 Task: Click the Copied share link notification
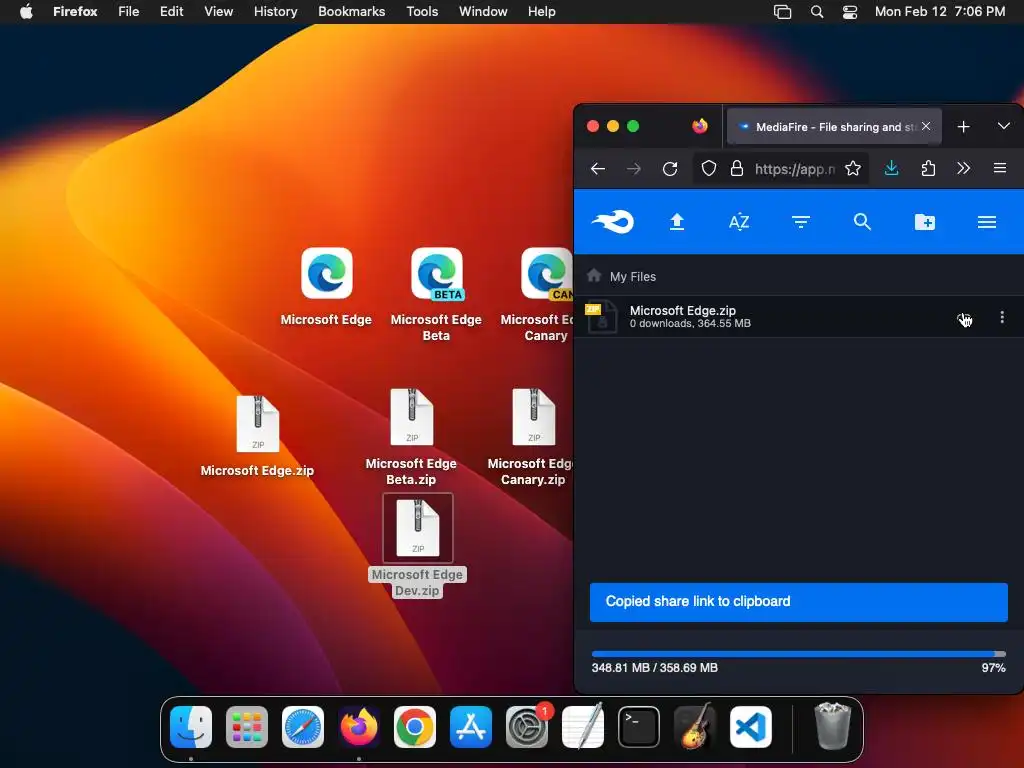pos(798,601)
